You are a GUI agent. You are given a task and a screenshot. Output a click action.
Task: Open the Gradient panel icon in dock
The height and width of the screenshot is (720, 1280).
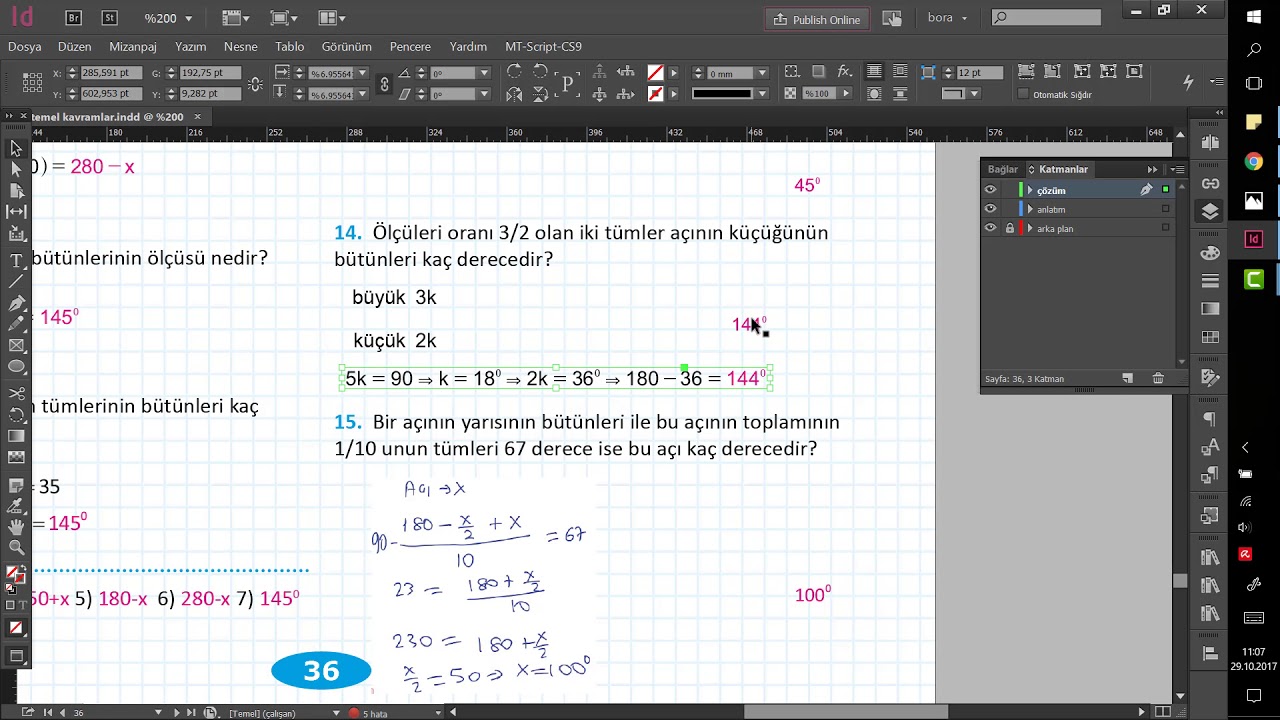tap(1210, 309)
